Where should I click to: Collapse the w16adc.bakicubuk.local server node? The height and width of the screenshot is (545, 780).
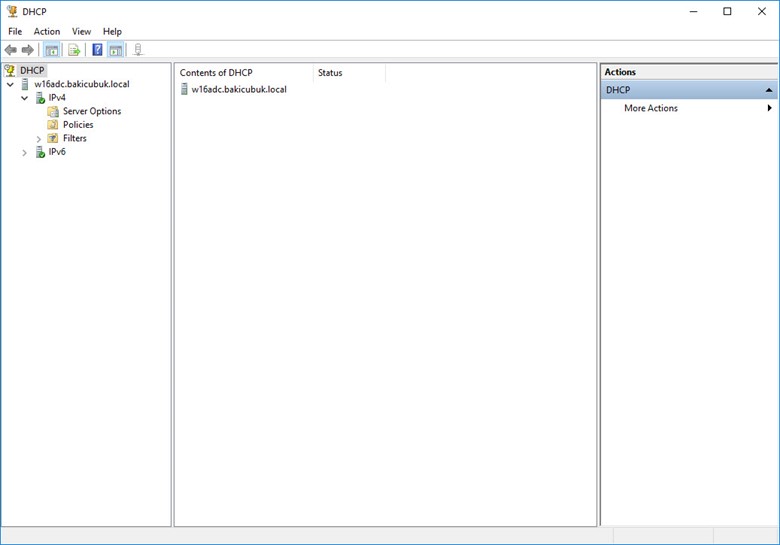10,85
